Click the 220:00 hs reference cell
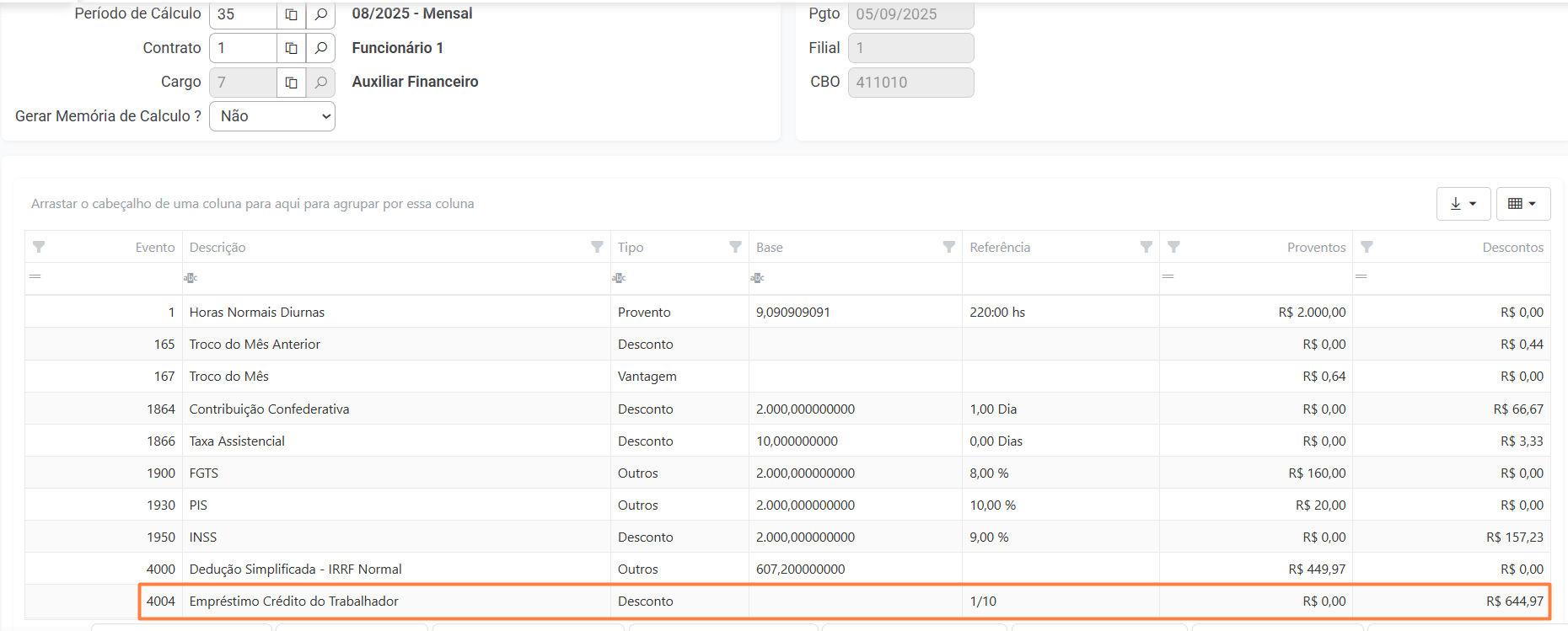1568x631 pixels. (1061, 312)
